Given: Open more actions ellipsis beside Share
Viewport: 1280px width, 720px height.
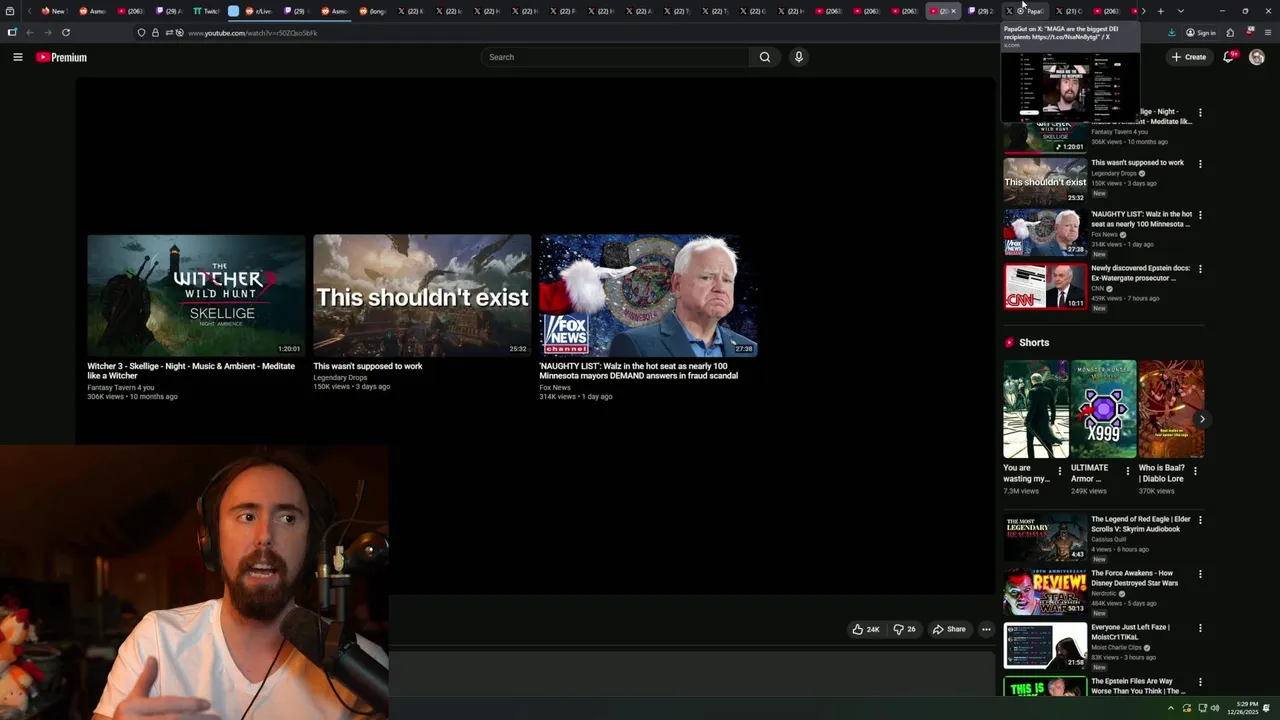Looking at the screenshot, I should (x=986, y=629).
